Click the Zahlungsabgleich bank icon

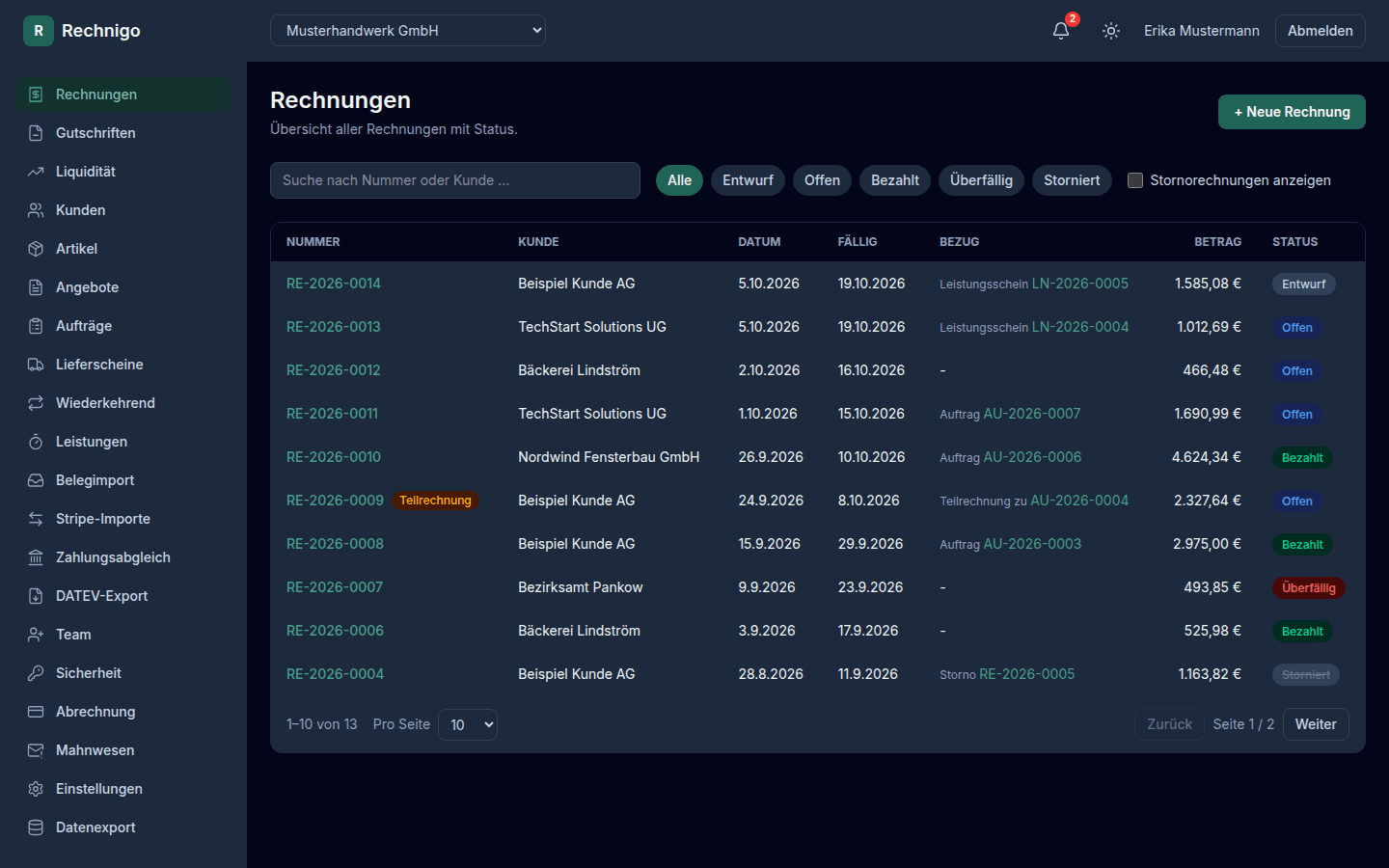tap(36, 557)
